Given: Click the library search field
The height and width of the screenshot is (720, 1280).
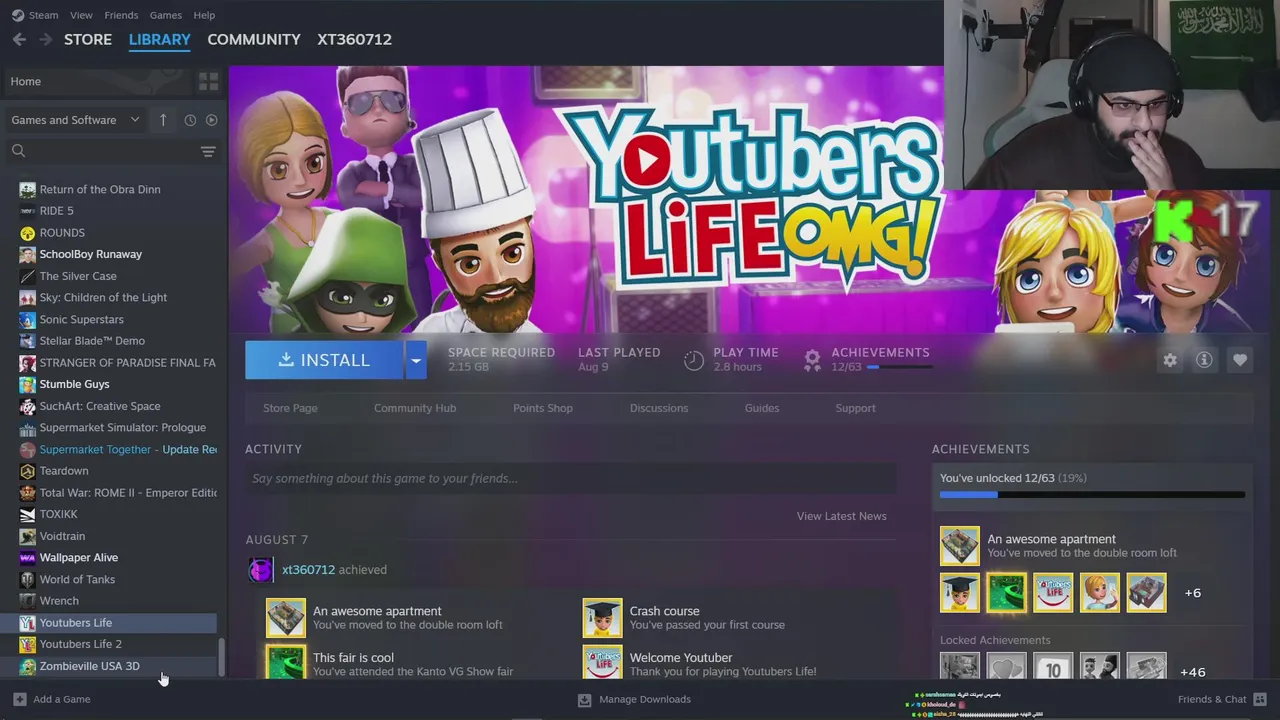Looking at the screenshot, I should click(x=100, y=151).
